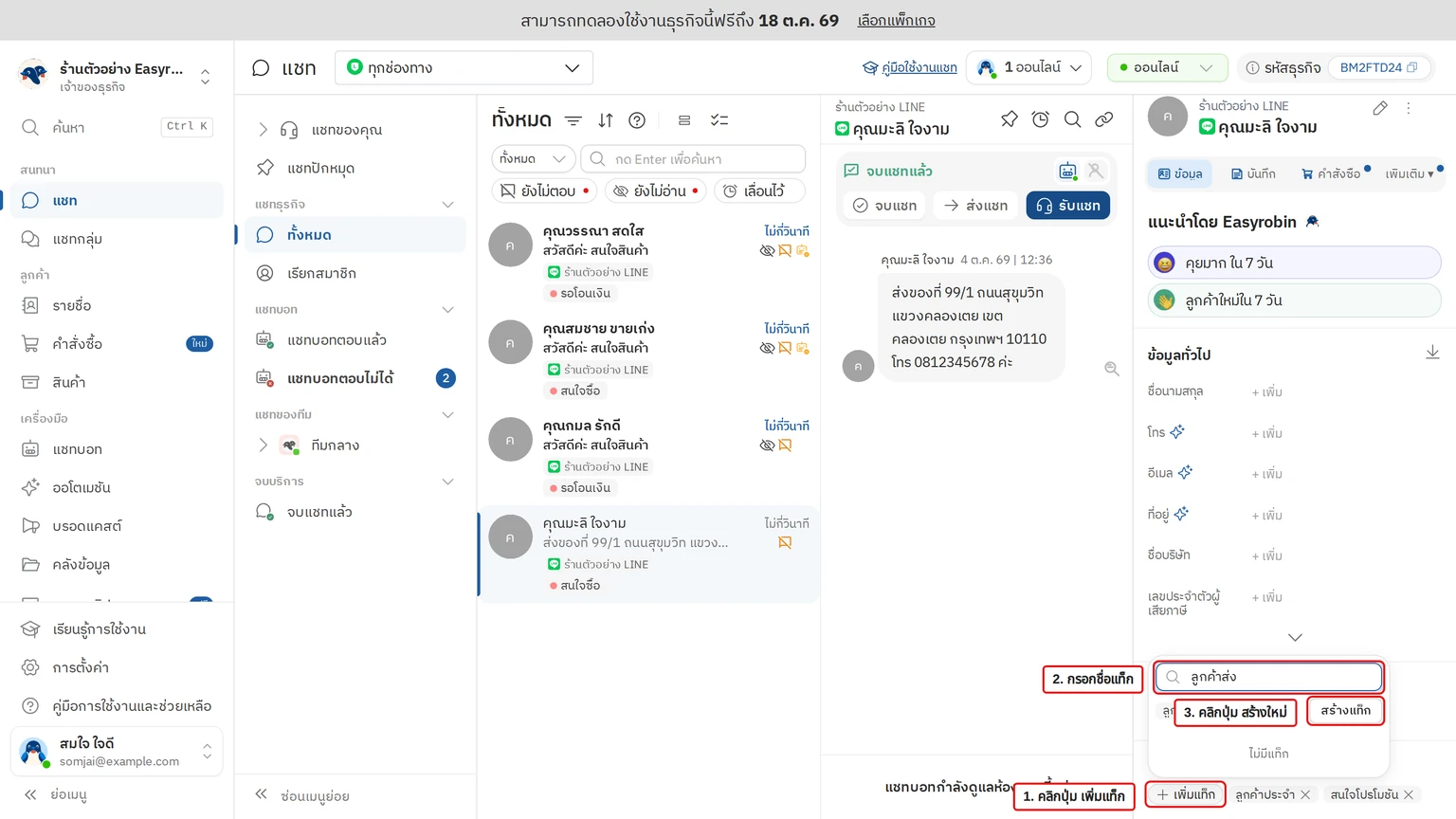Toggle the ยังไม่อ่าน filter chip
The image size is (1456, 819).
(655, 191)
